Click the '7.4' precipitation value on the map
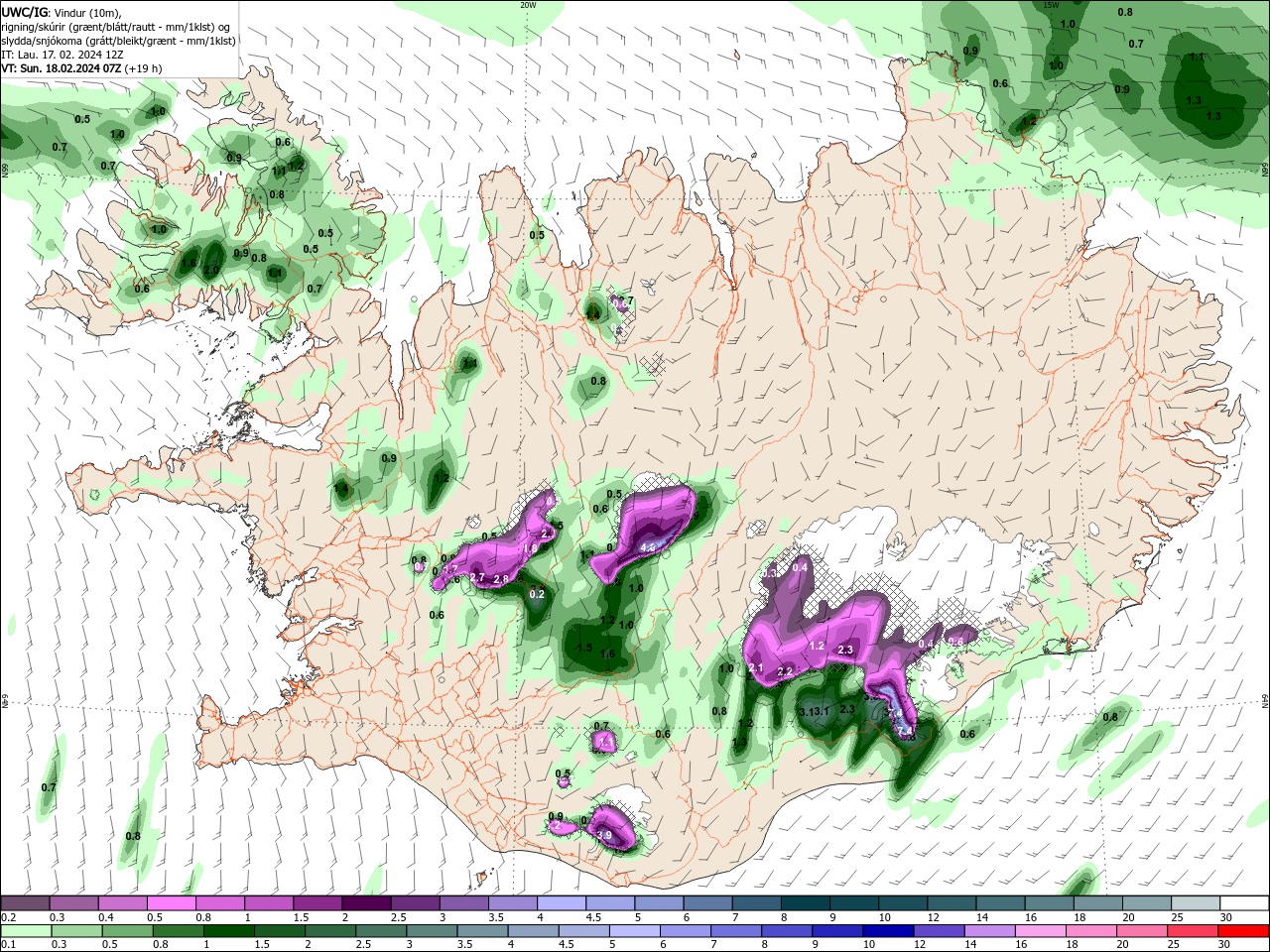This screenshot has width=1270, height=952. [904, 731]
